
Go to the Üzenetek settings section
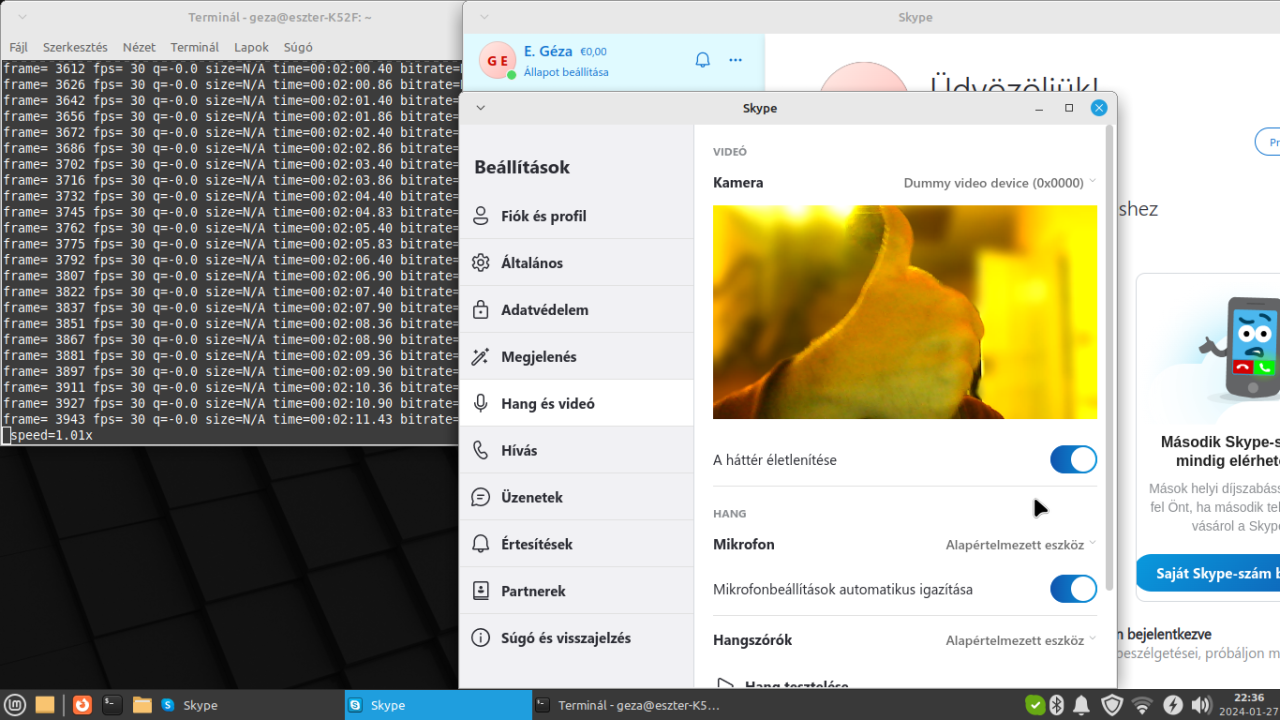click(x=577, y=497)
